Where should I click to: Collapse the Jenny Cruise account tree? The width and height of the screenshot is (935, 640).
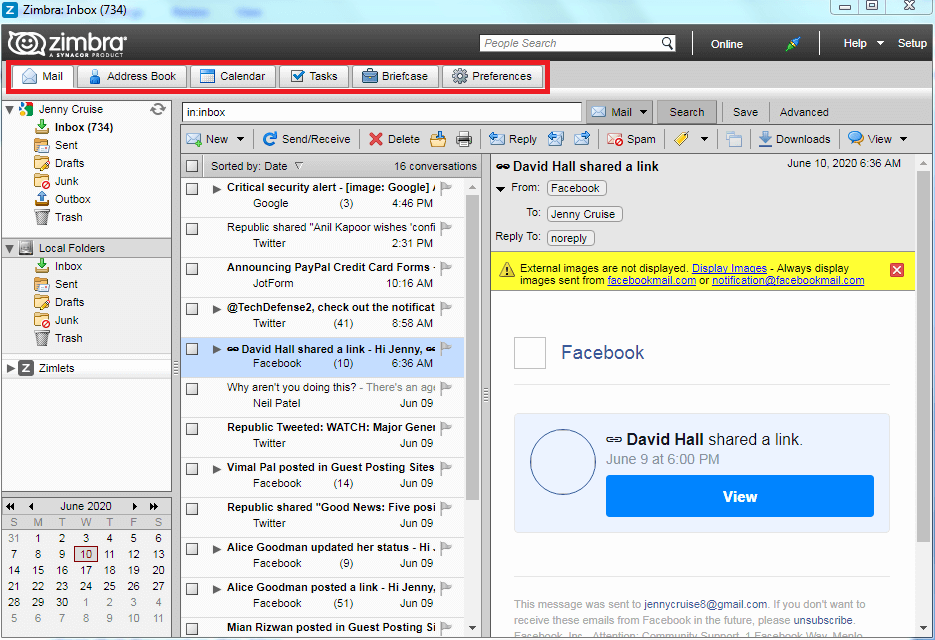10,110
